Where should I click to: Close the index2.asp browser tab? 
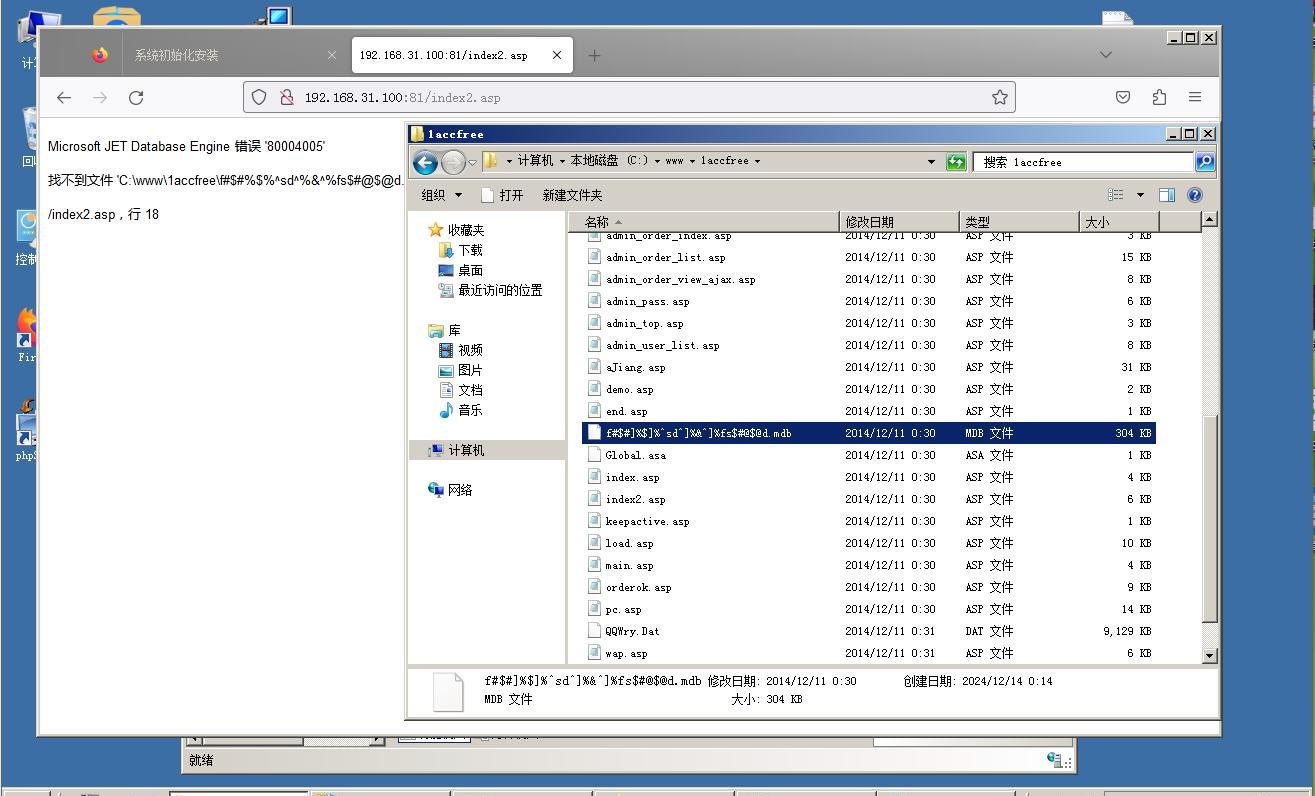click(x=557, y=55)
